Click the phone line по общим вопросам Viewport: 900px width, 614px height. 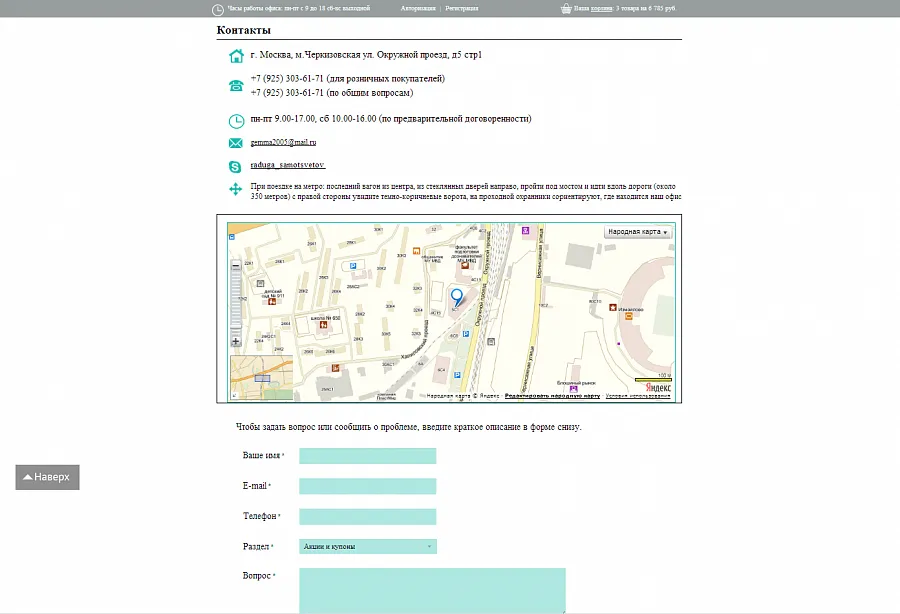[x=332, y=93]
